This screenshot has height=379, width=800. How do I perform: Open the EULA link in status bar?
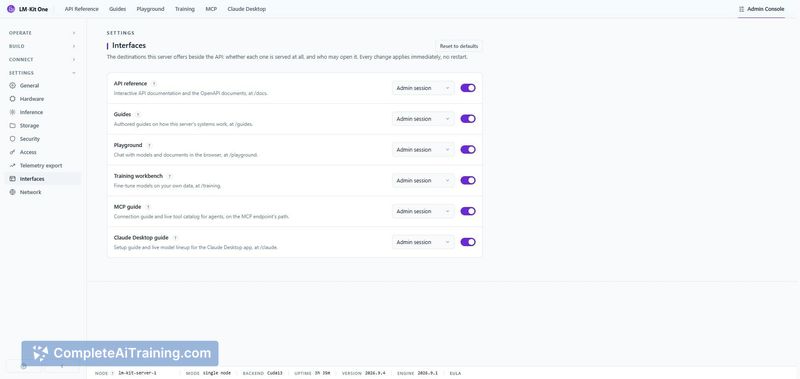click(455, 373)
